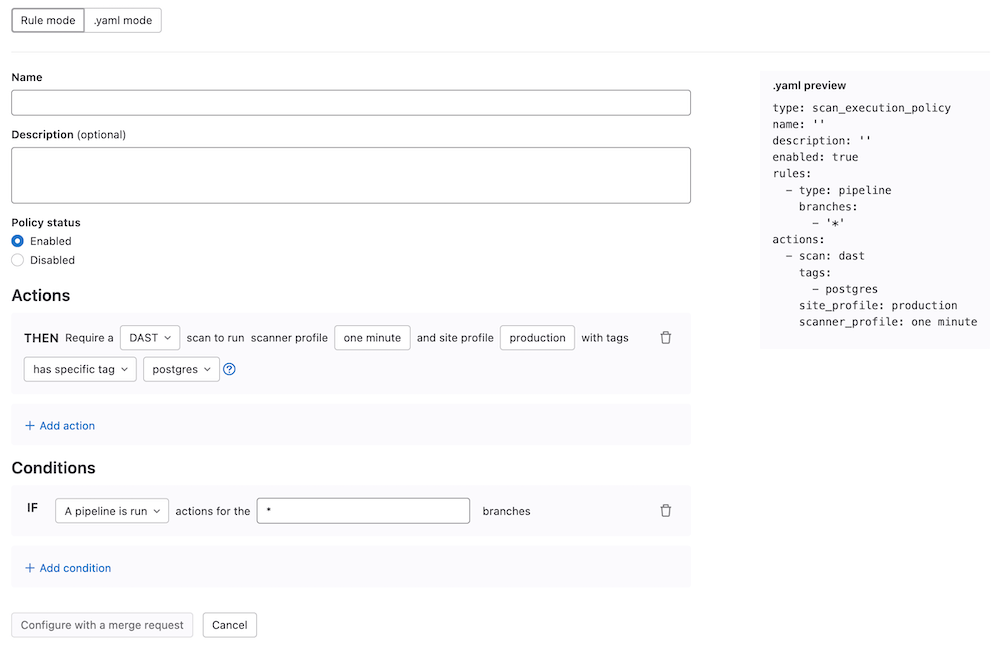Open the DAST scan type dropdown
This screenshot has width=999, height=647.
pos(149,338)
